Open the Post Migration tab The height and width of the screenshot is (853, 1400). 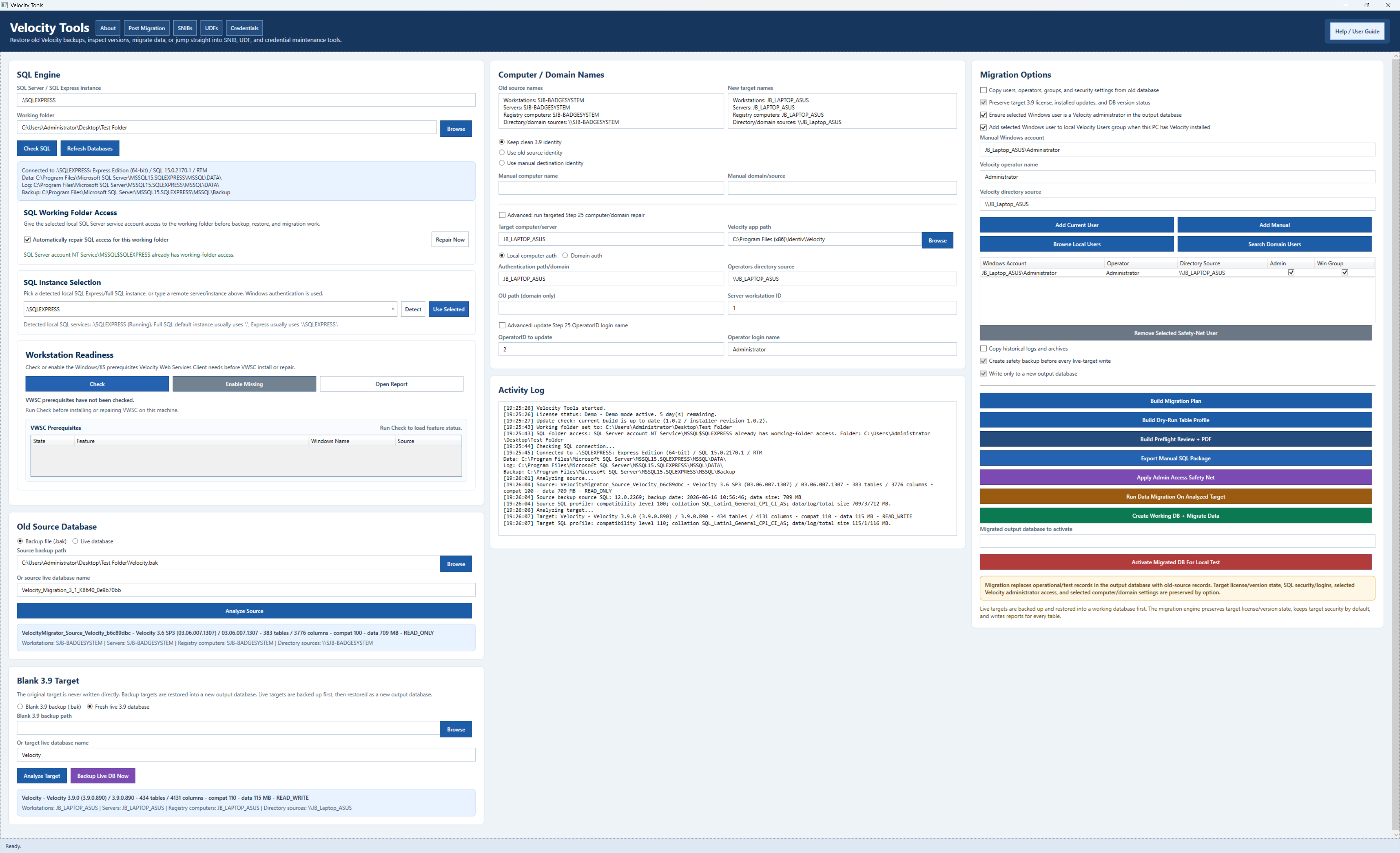pyautogui.click(x=147, y=28)
